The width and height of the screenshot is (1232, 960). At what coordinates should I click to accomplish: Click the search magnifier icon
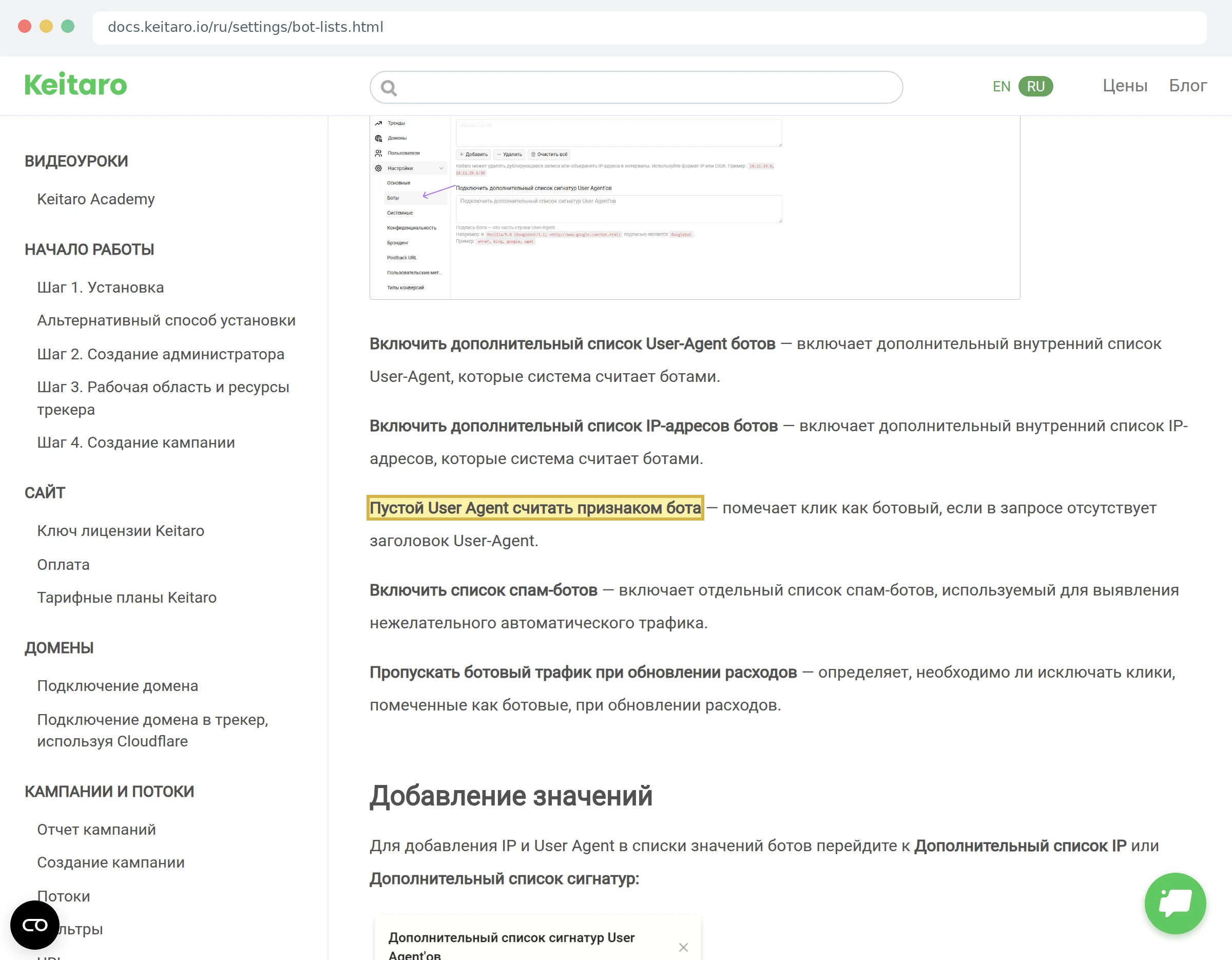[x=389, y=87]
